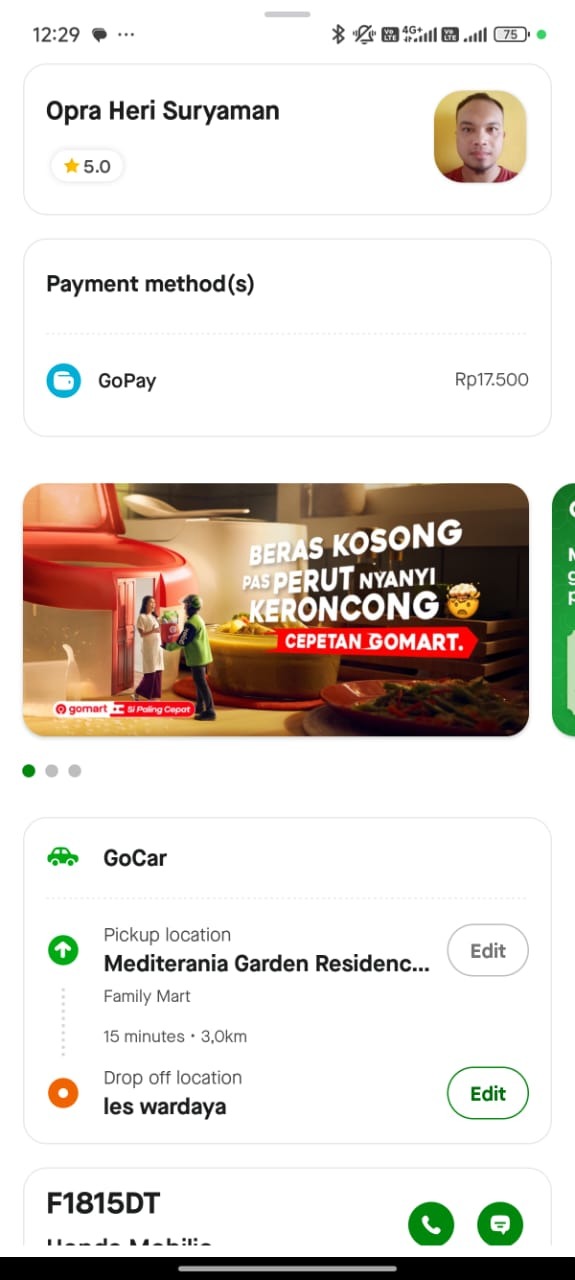Call the driver with phone icon
Image resolution: width=575 pixels, height=1280 pixels.
coord(431,1224)
